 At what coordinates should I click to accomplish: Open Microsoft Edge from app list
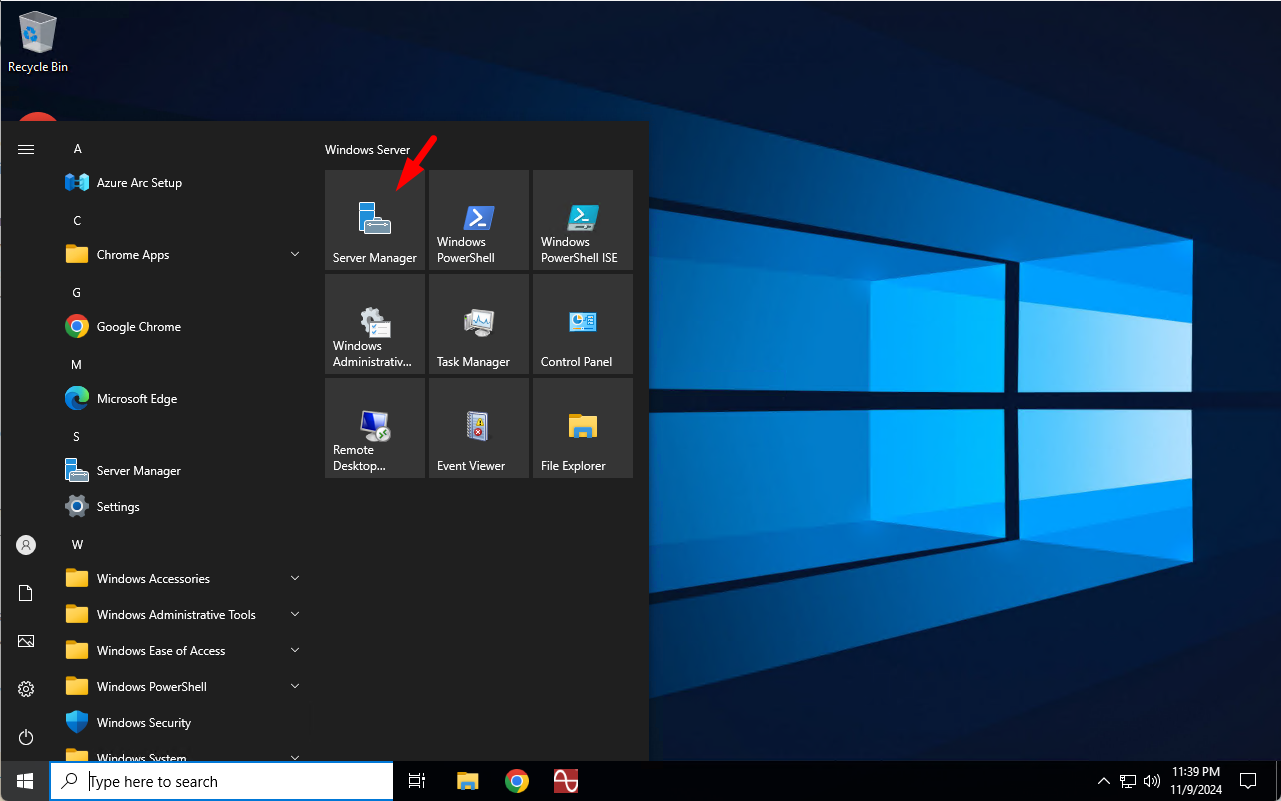tap(184, 399)
